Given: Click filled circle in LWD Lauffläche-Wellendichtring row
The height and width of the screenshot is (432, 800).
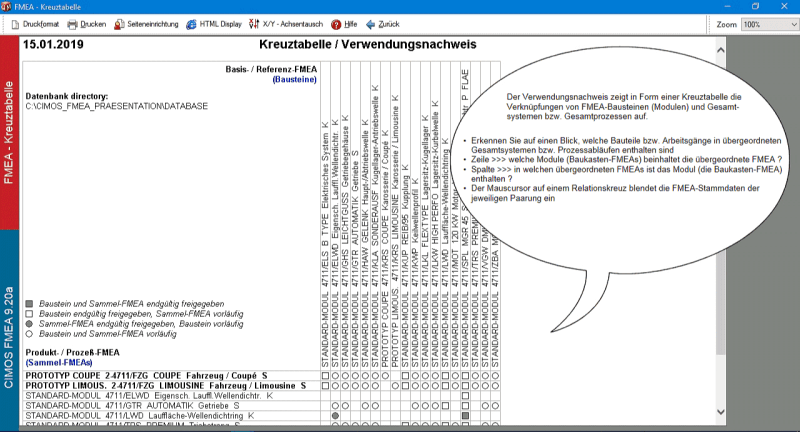Looking at the screenshot, I should tap(335, 415).
